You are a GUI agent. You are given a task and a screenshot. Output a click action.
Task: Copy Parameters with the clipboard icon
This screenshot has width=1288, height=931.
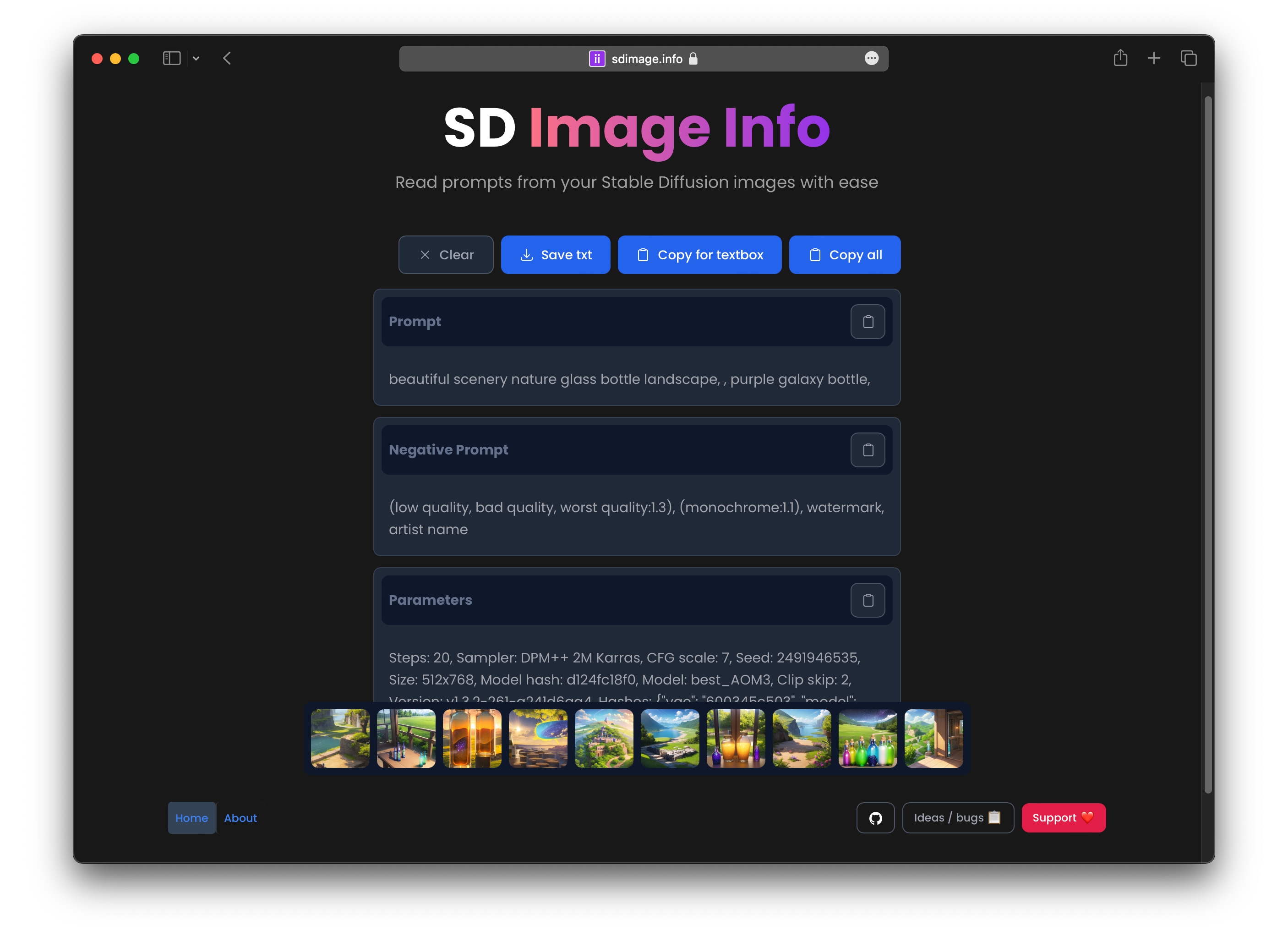point(867,600)
